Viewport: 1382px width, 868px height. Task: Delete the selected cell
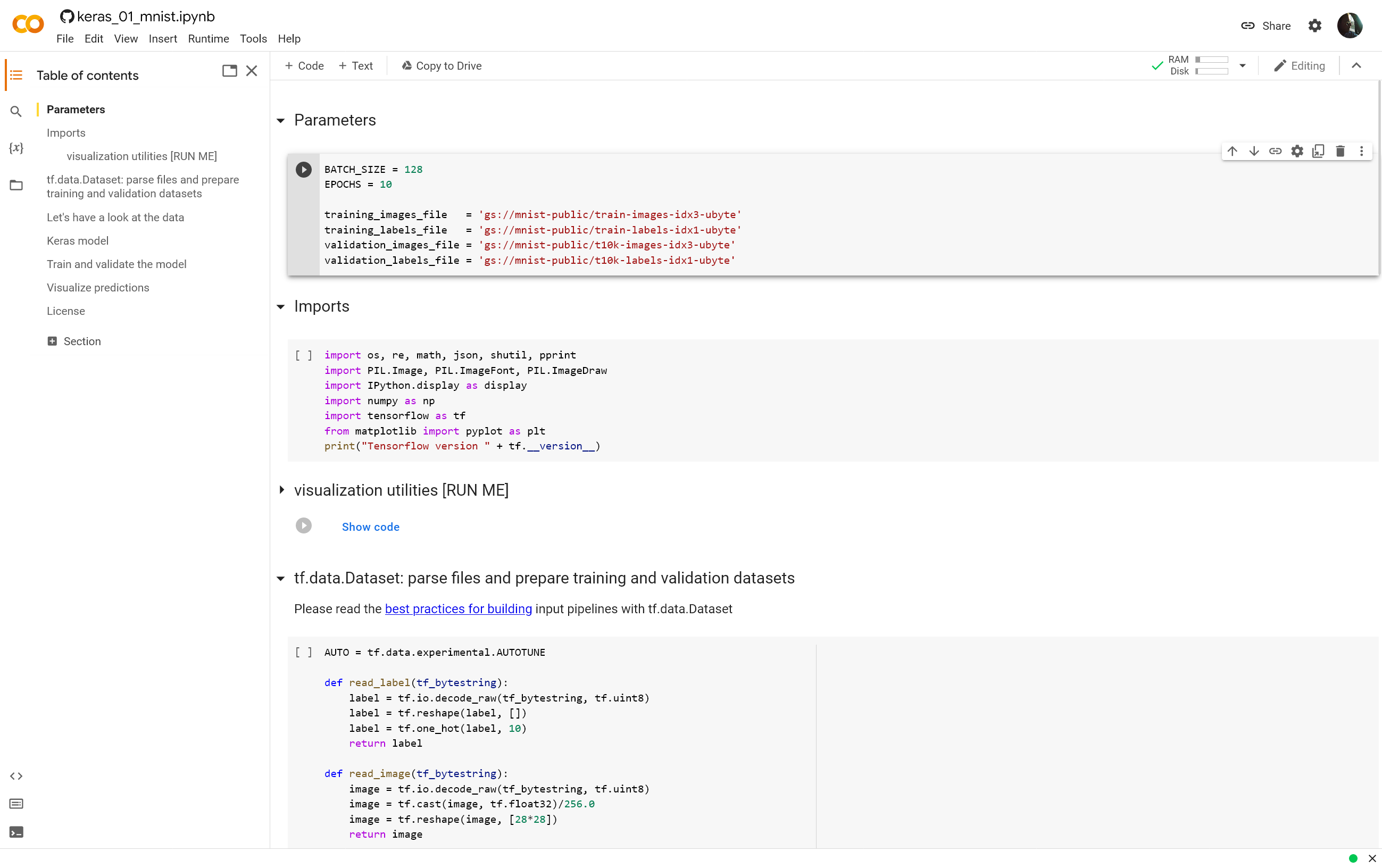[1340, 151]
